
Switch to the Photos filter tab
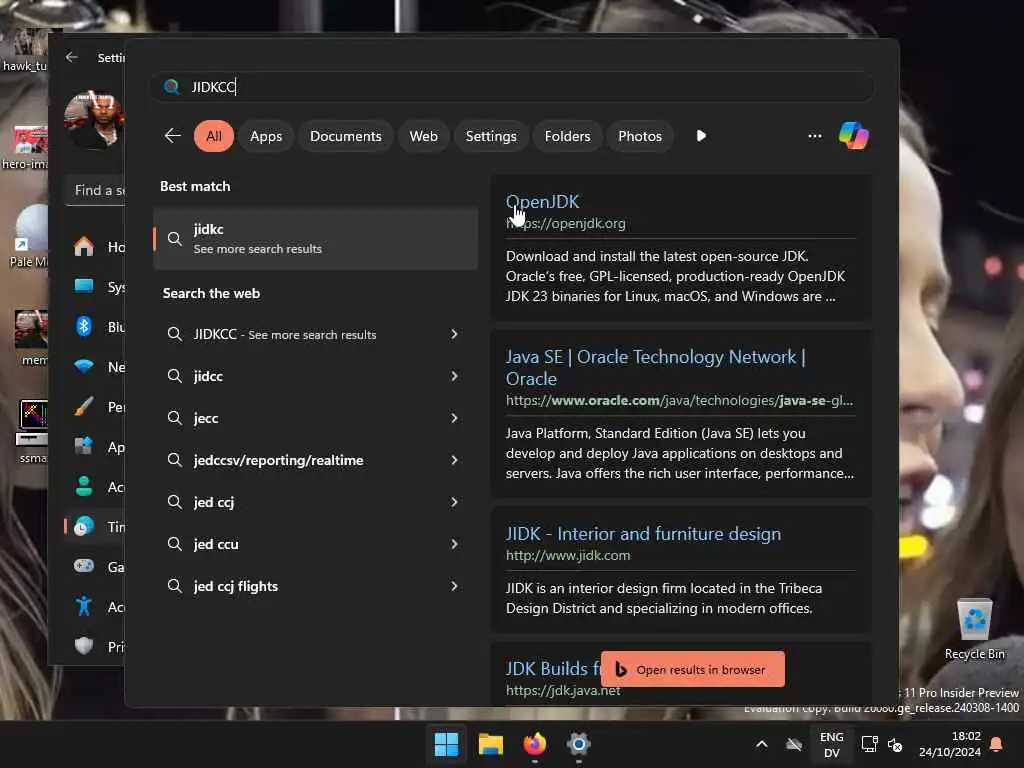click(x=639, y=136)
